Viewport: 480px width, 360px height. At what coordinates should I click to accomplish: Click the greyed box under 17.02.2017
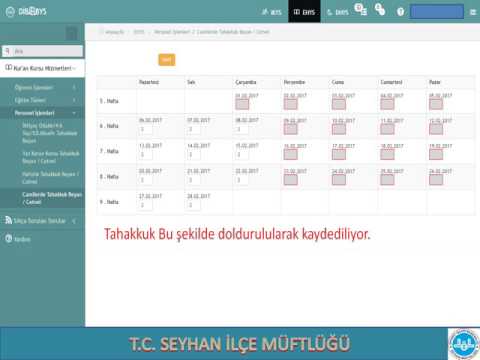click(339, 155)
